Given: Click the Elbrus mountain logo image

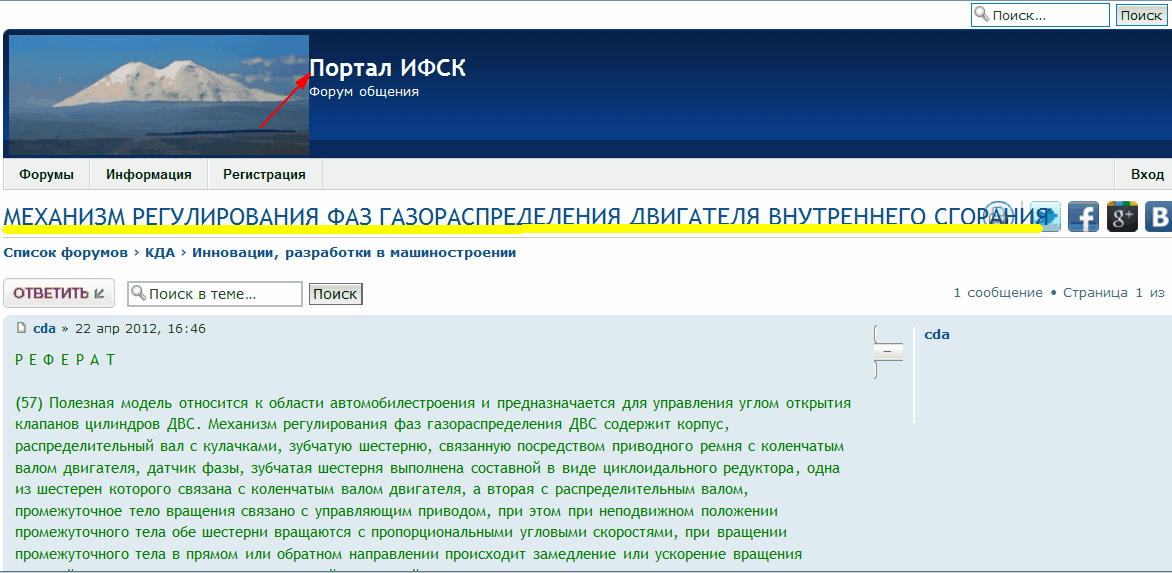Looking at the screenshot, I should 159,95.
